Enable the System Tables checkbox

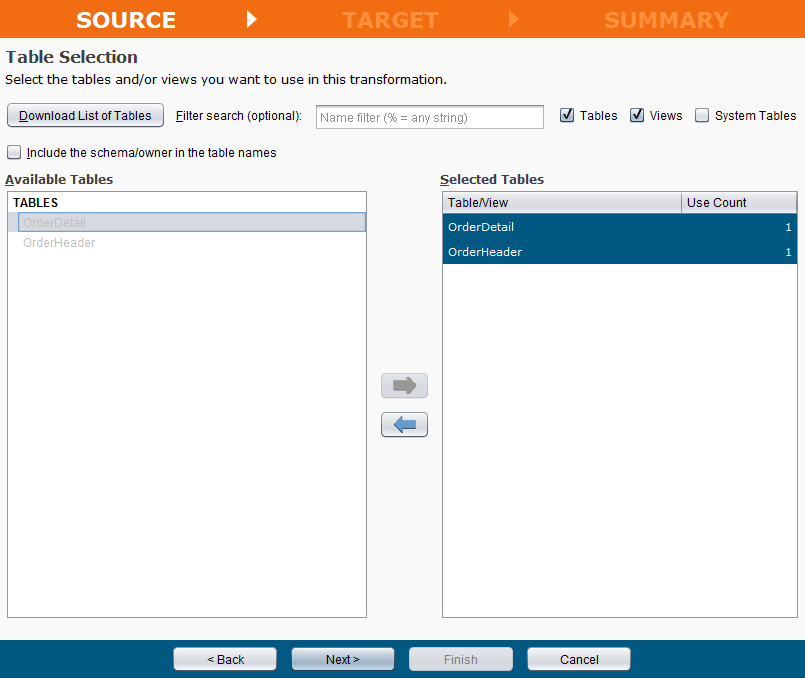[x=702, y=115]
